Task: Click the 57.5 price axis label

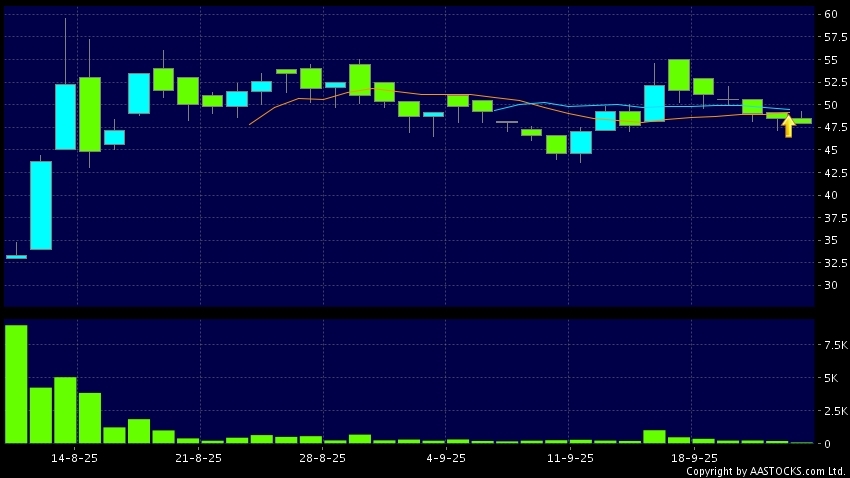Action: 835,37
